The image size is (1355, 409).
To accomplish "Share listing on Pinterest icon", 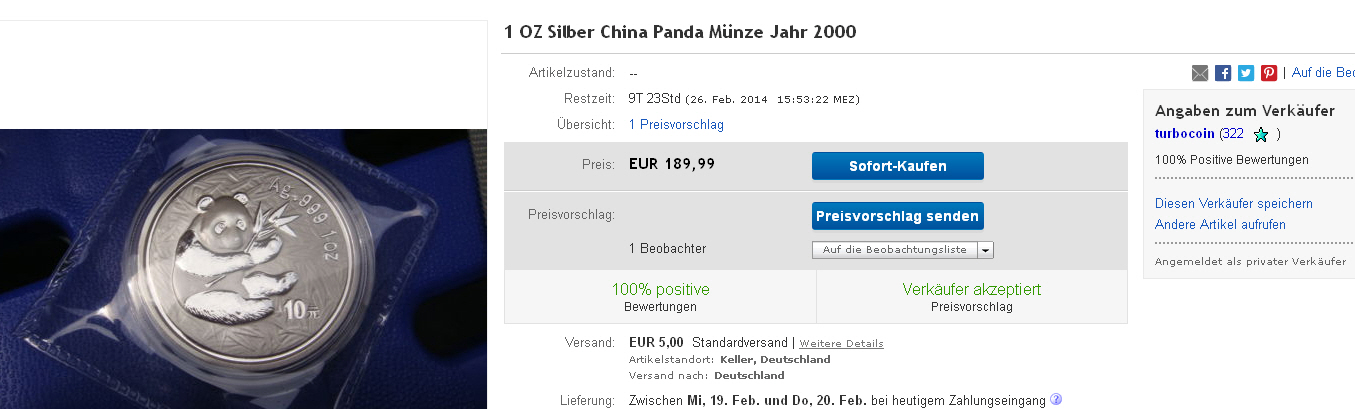I will point(1269,73).
